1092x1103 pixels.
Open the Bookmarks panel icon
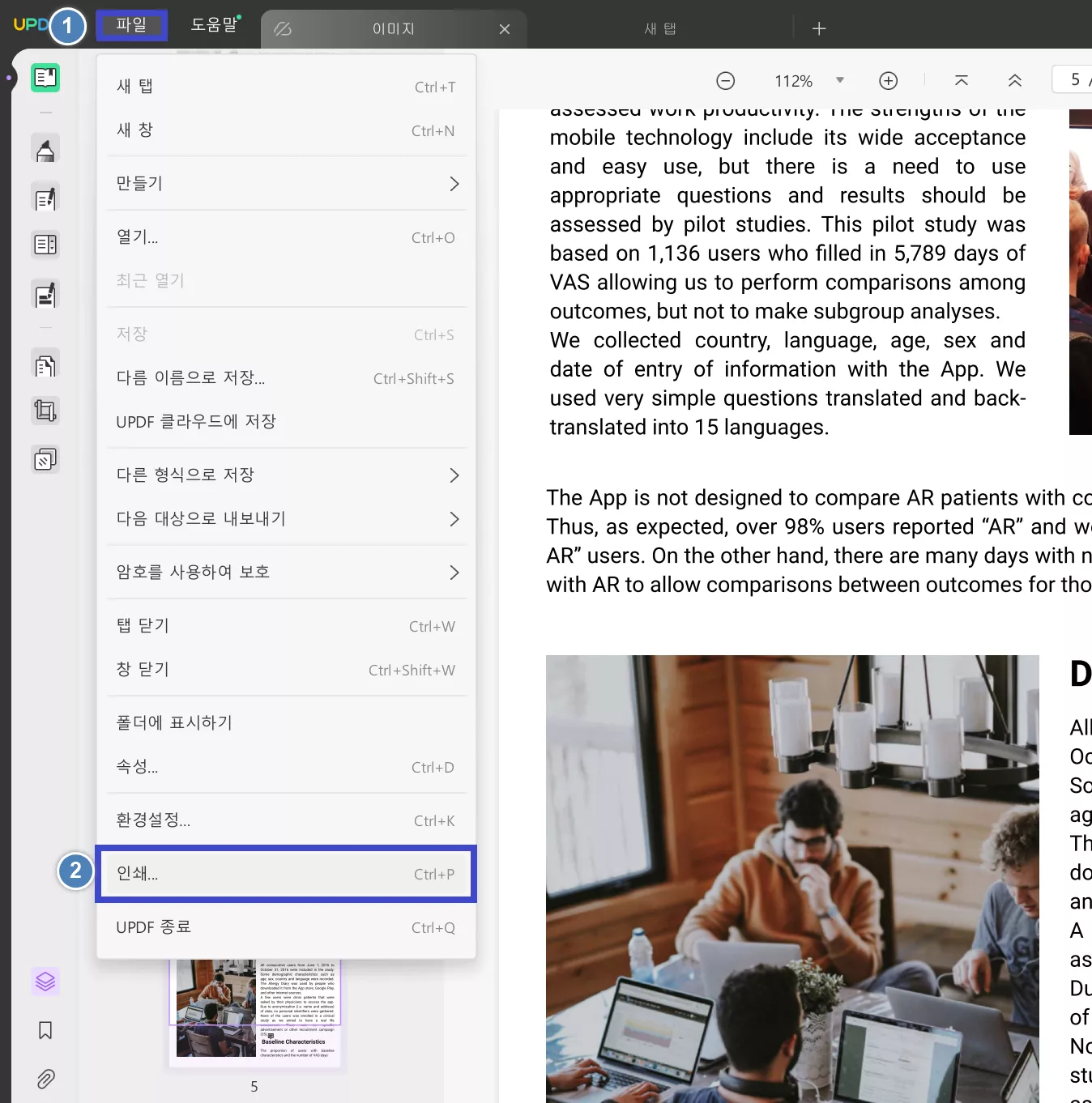tap(45, 1030)
